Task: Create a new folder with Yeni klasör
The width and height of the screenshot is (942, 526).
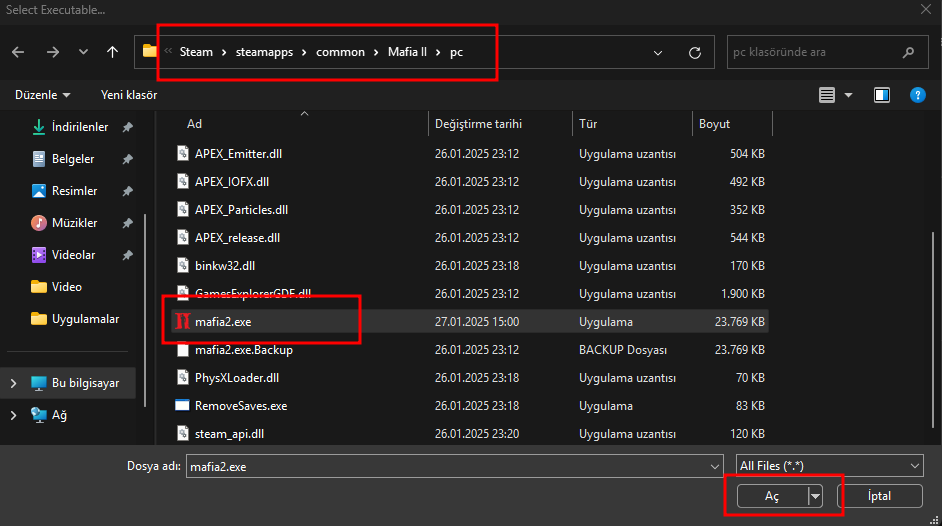Action: (129, 95)
